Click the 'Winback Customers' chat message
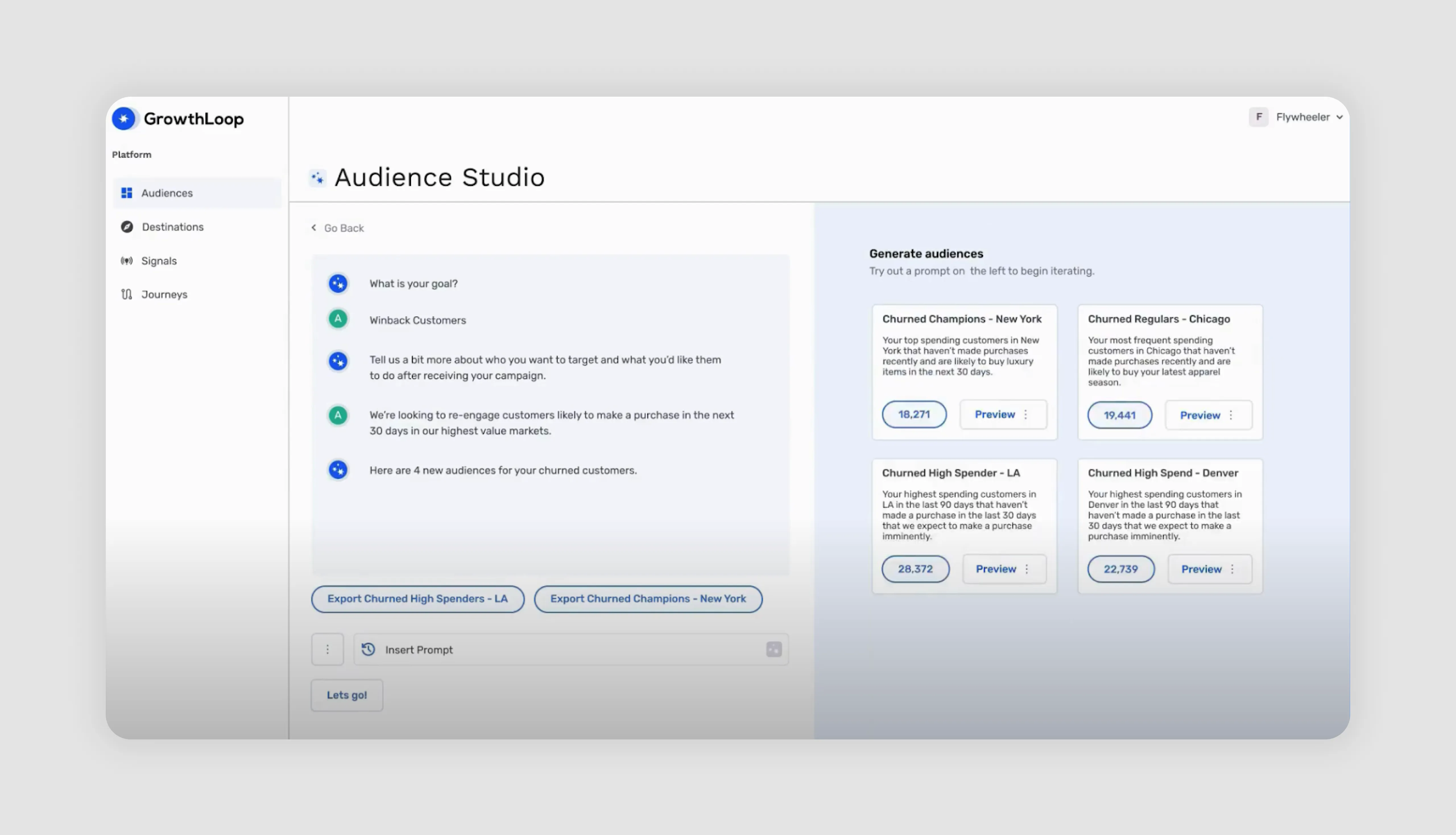Screen dimensions: 1456x835 [417, 320]
